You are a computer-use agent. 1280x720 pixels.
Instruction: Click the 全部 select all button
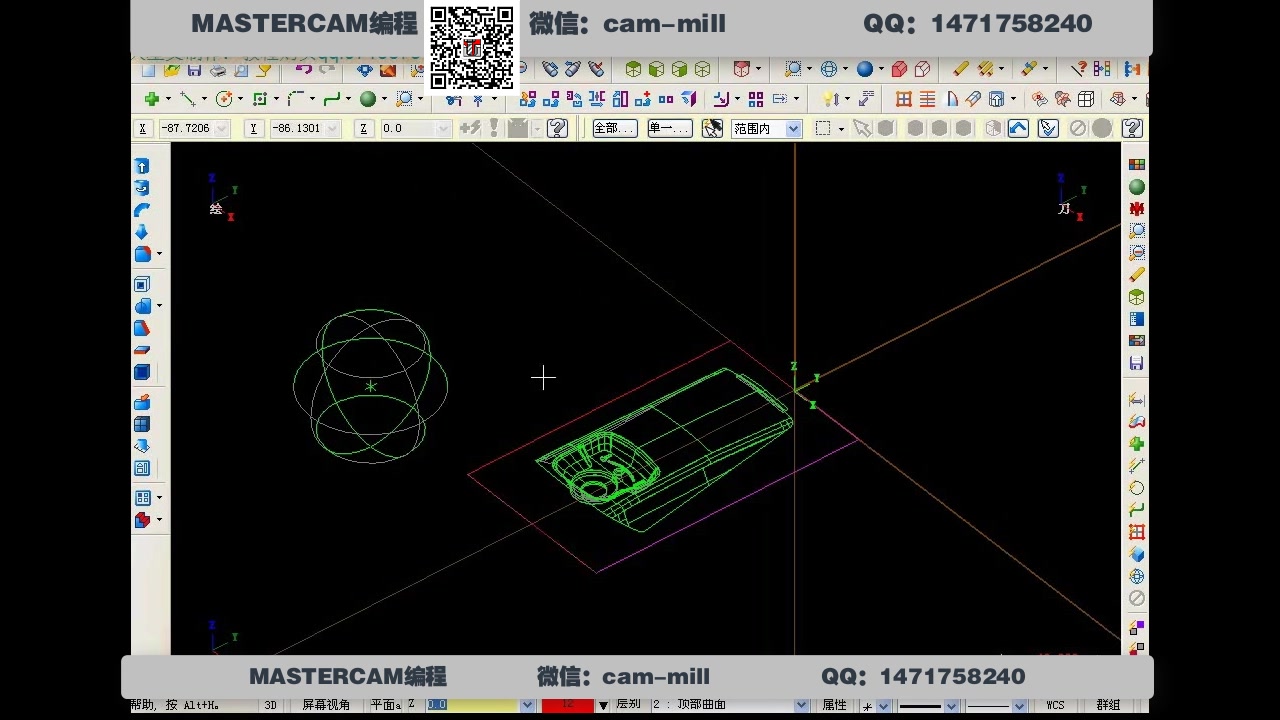point(613,128)
